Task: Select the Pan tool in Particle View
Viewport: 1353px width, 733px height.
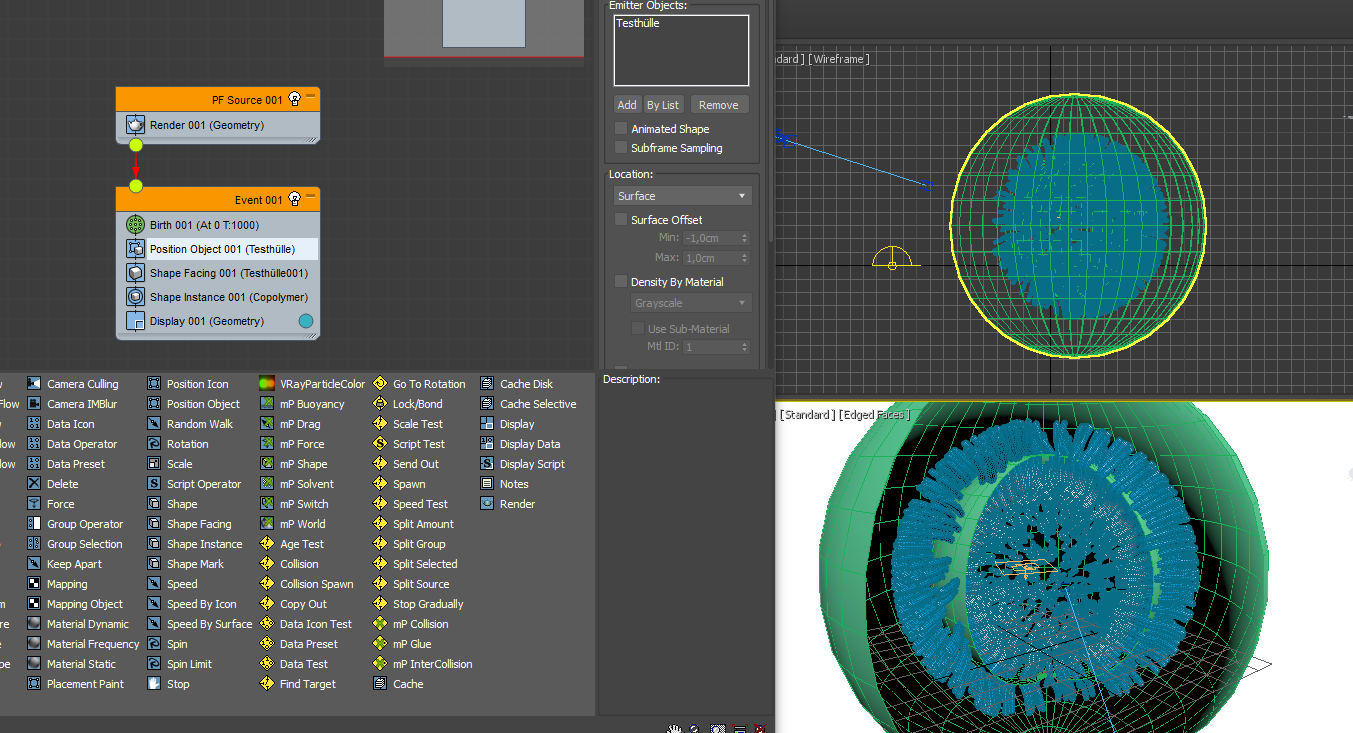Action: tap(673, 728)
